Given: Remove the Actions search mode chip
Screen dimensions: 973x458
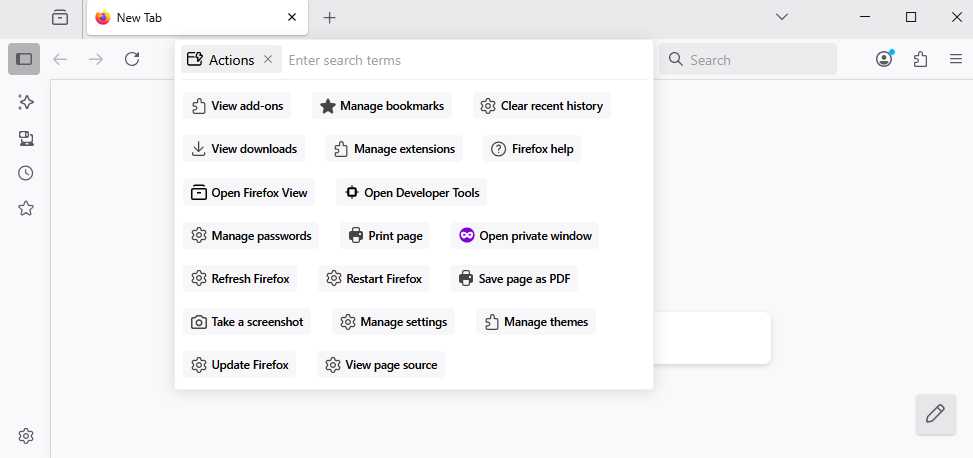Looking at the screenshot, I should click(268, 60).
